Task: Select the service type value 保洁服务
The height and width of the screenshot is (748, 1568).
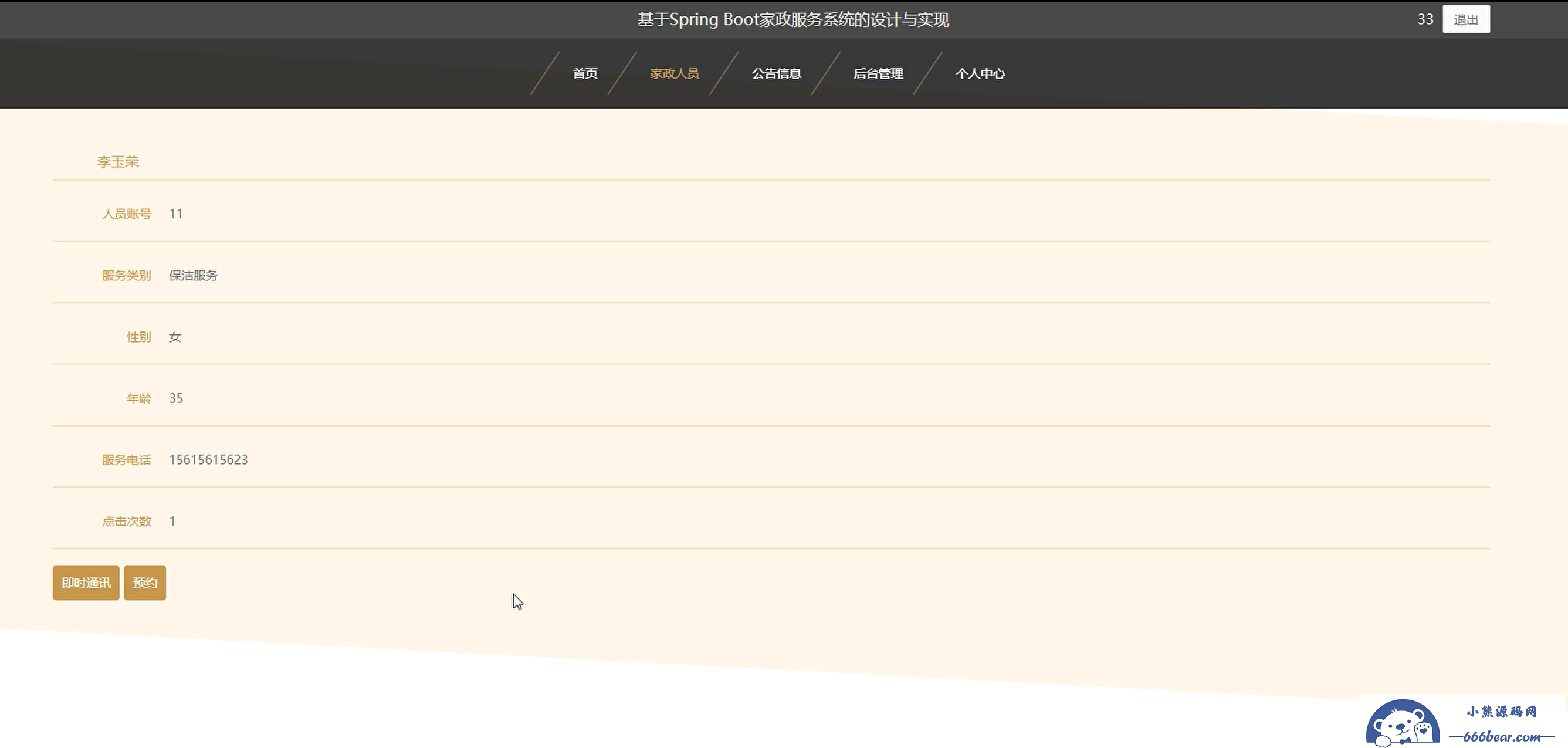Action: pos(194,275)
